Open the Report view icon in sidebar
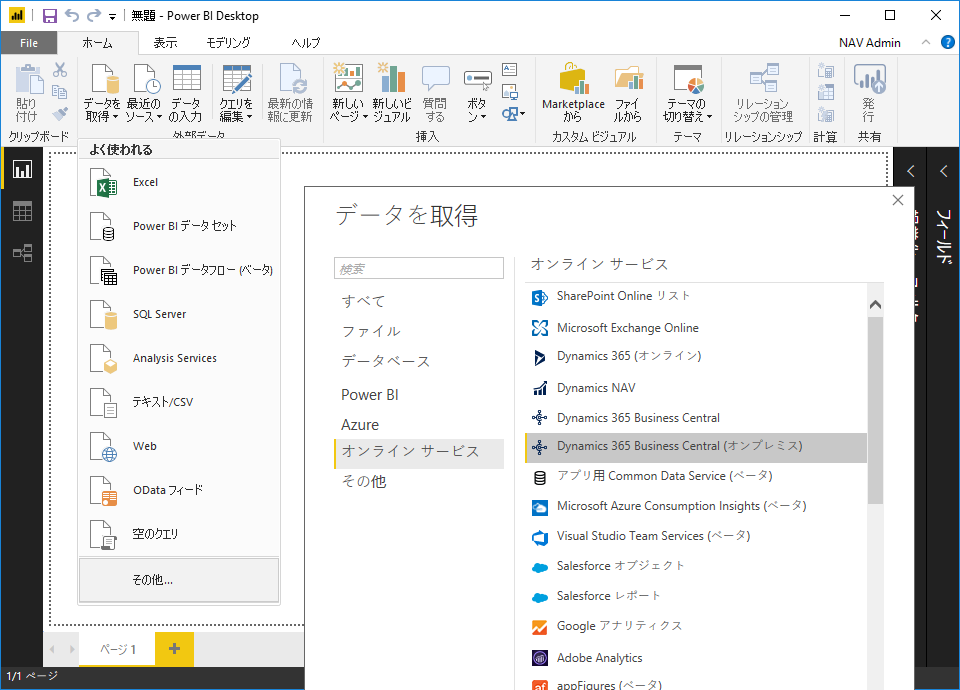Image resolution: width=960 pixels, height=690 pixels. click(22, 170)
